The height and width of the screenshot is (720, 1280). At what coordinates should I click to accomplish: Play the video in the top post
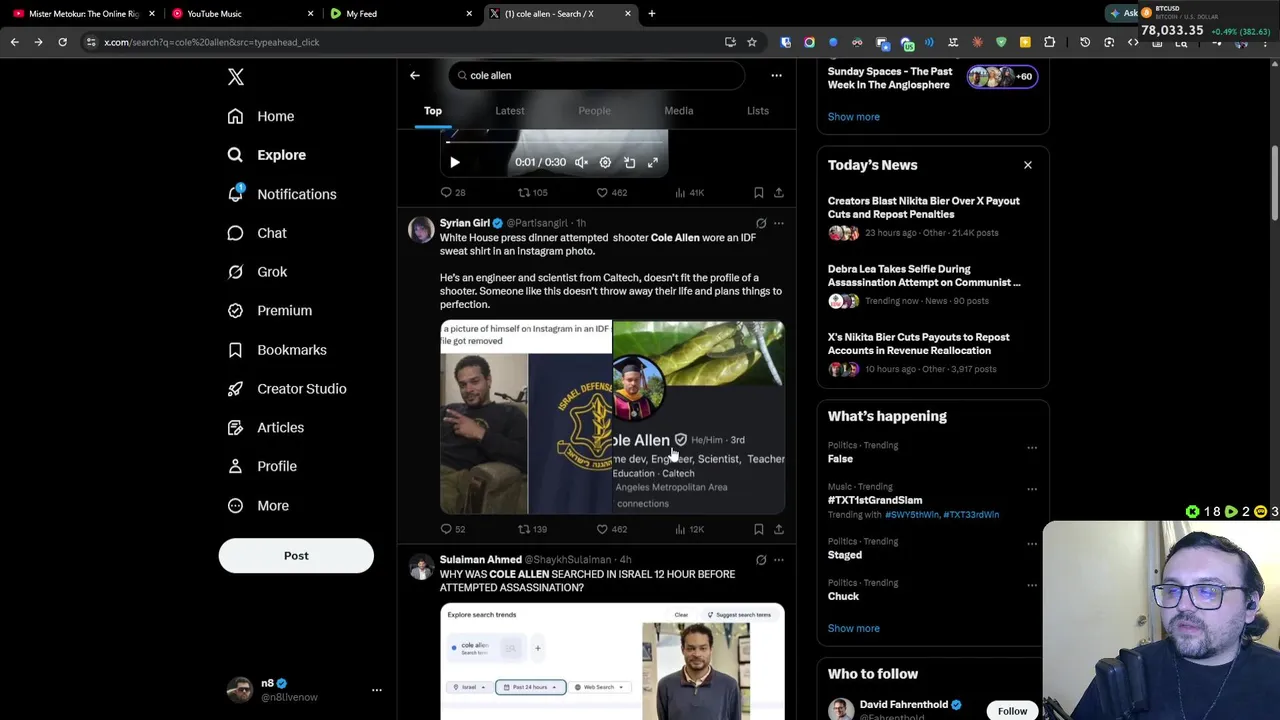tap(455, 162)
